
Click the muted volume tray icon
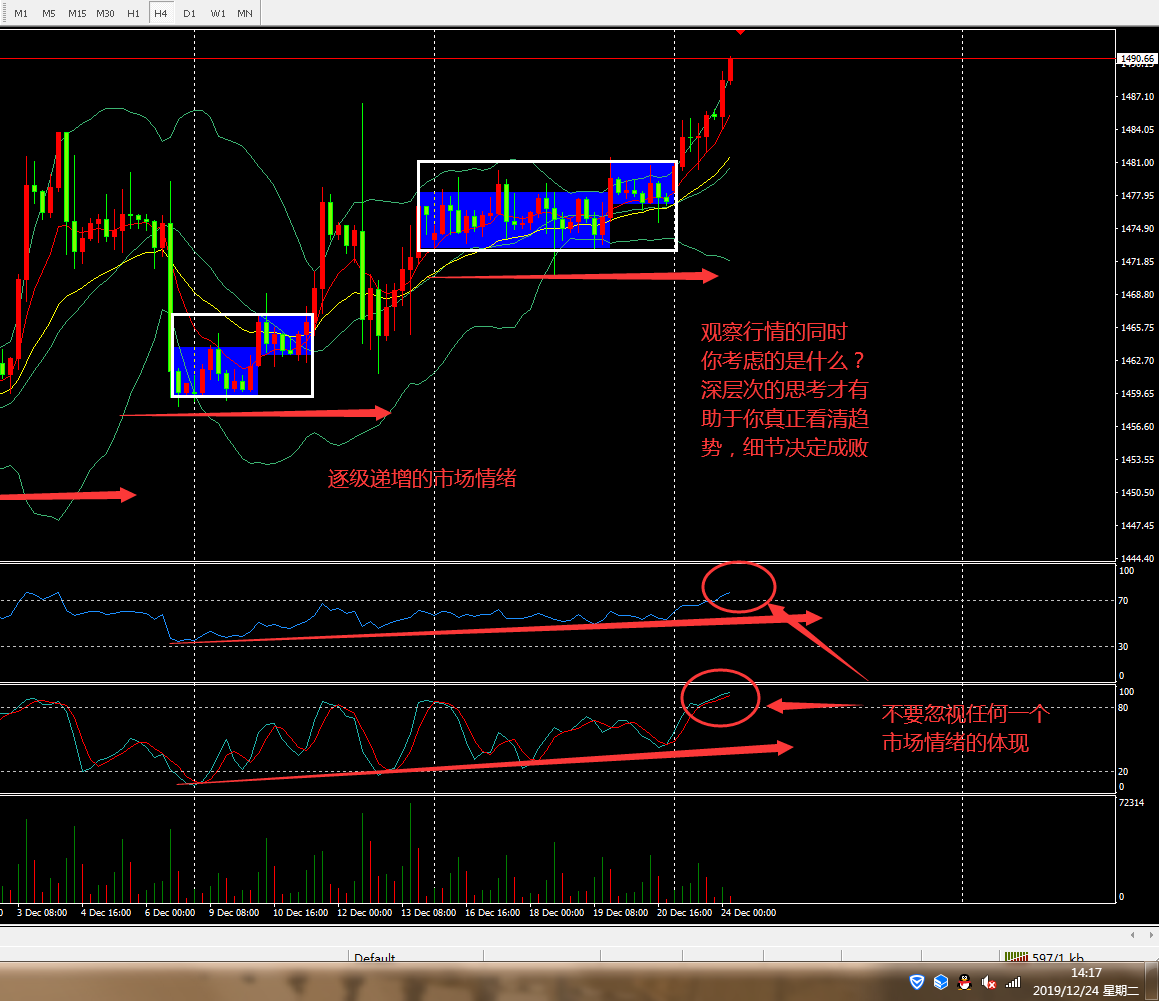tap(988, 982)
